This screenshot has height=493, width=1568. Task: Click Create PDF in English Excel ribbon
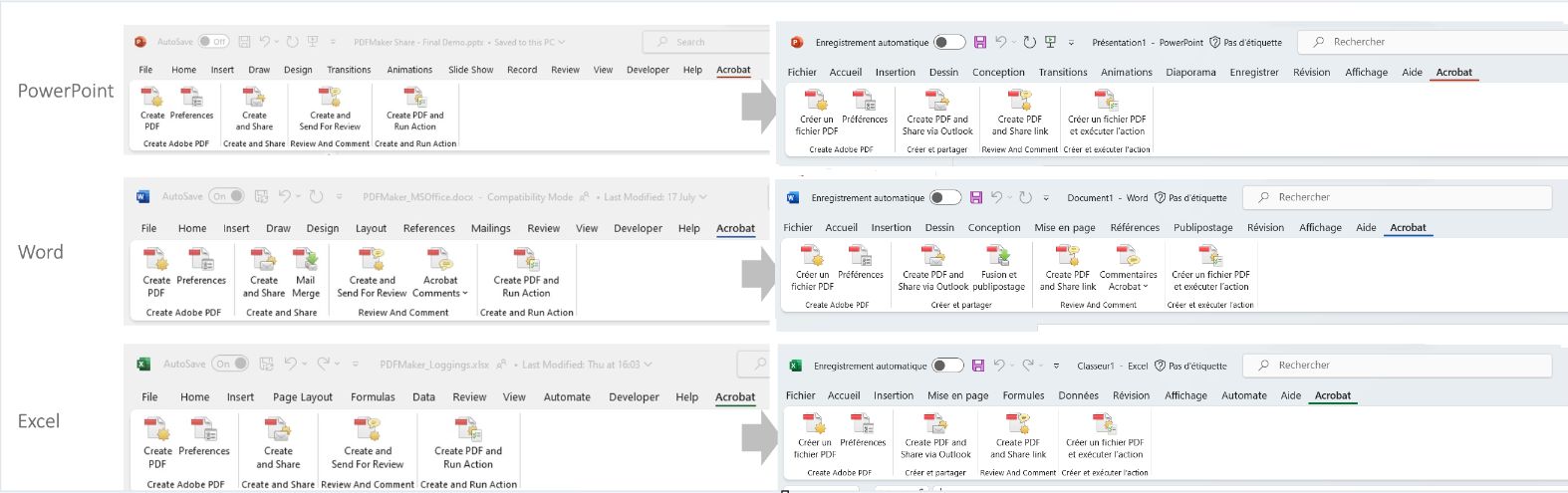(x=157, y=443)
